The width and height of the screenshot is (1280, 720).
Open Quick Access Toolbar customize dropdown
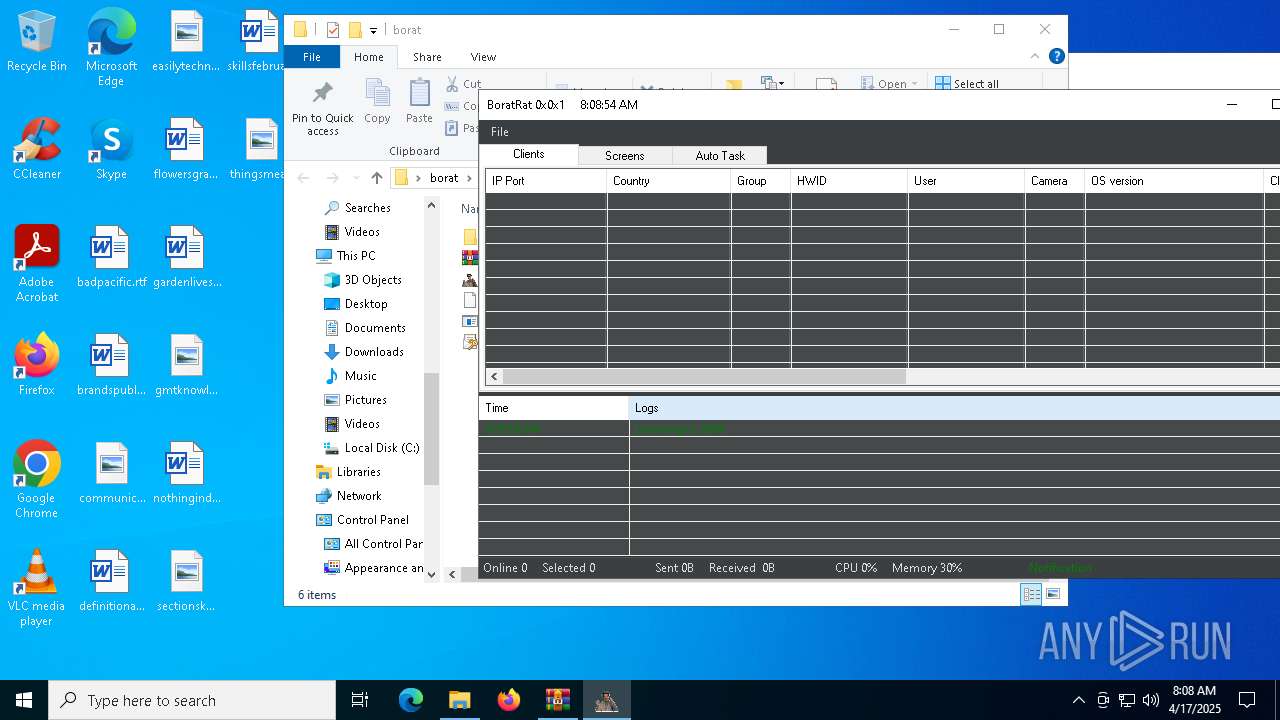pos(373,30)
